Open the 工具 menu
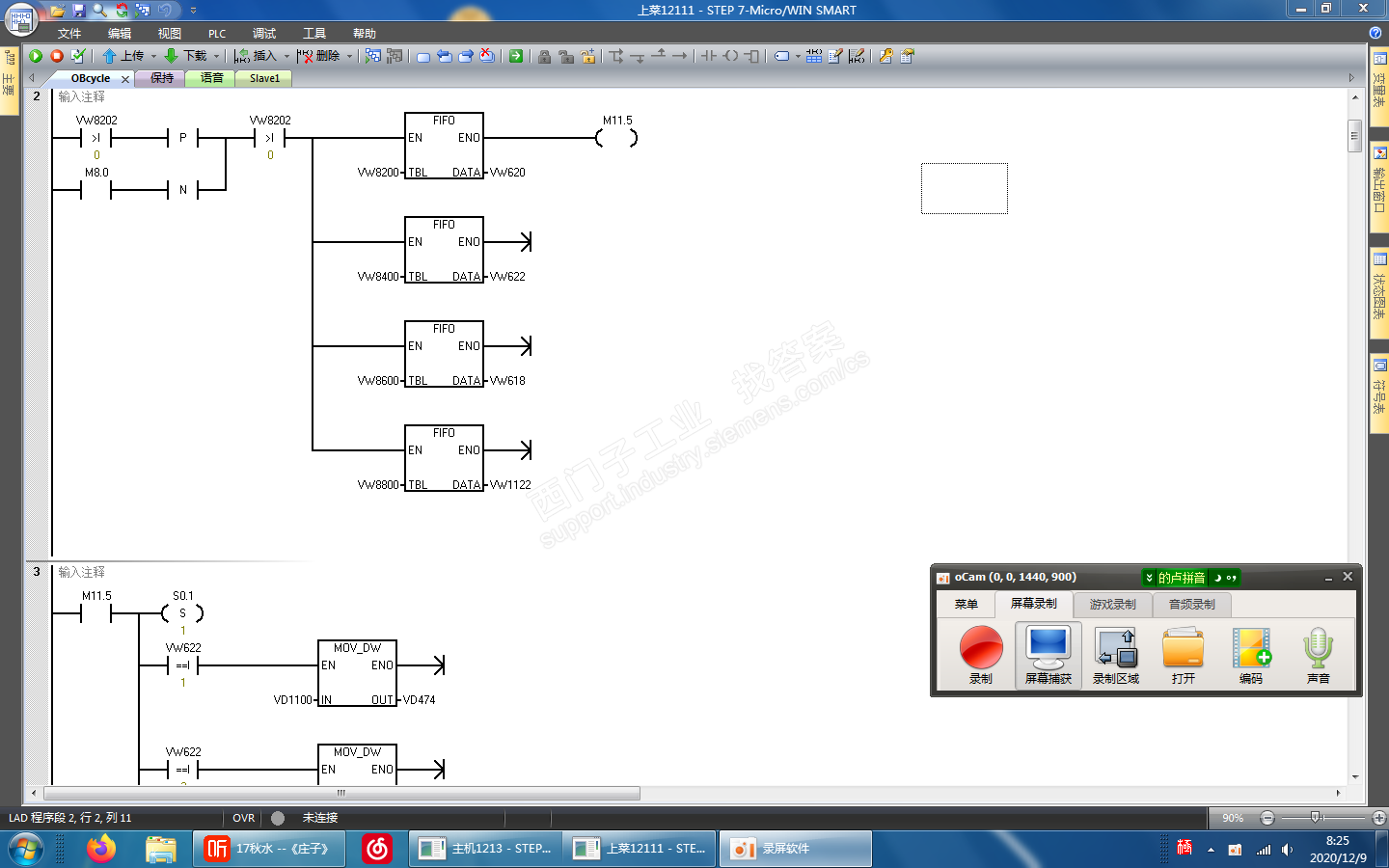Image resolution: width=1389 pixels, height=868 pixels. pyautogui.click(x=314, y=34)
